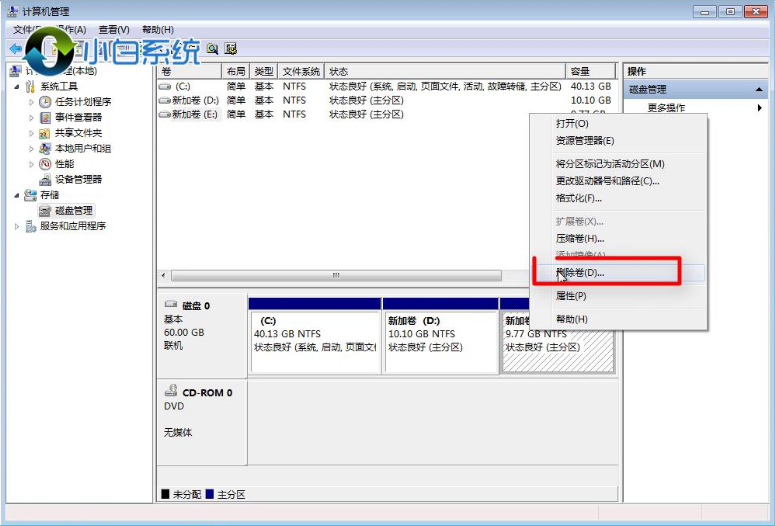Open 任务计划程序 clock icon
Screen dimensions: 775x526
coord(45,102)
